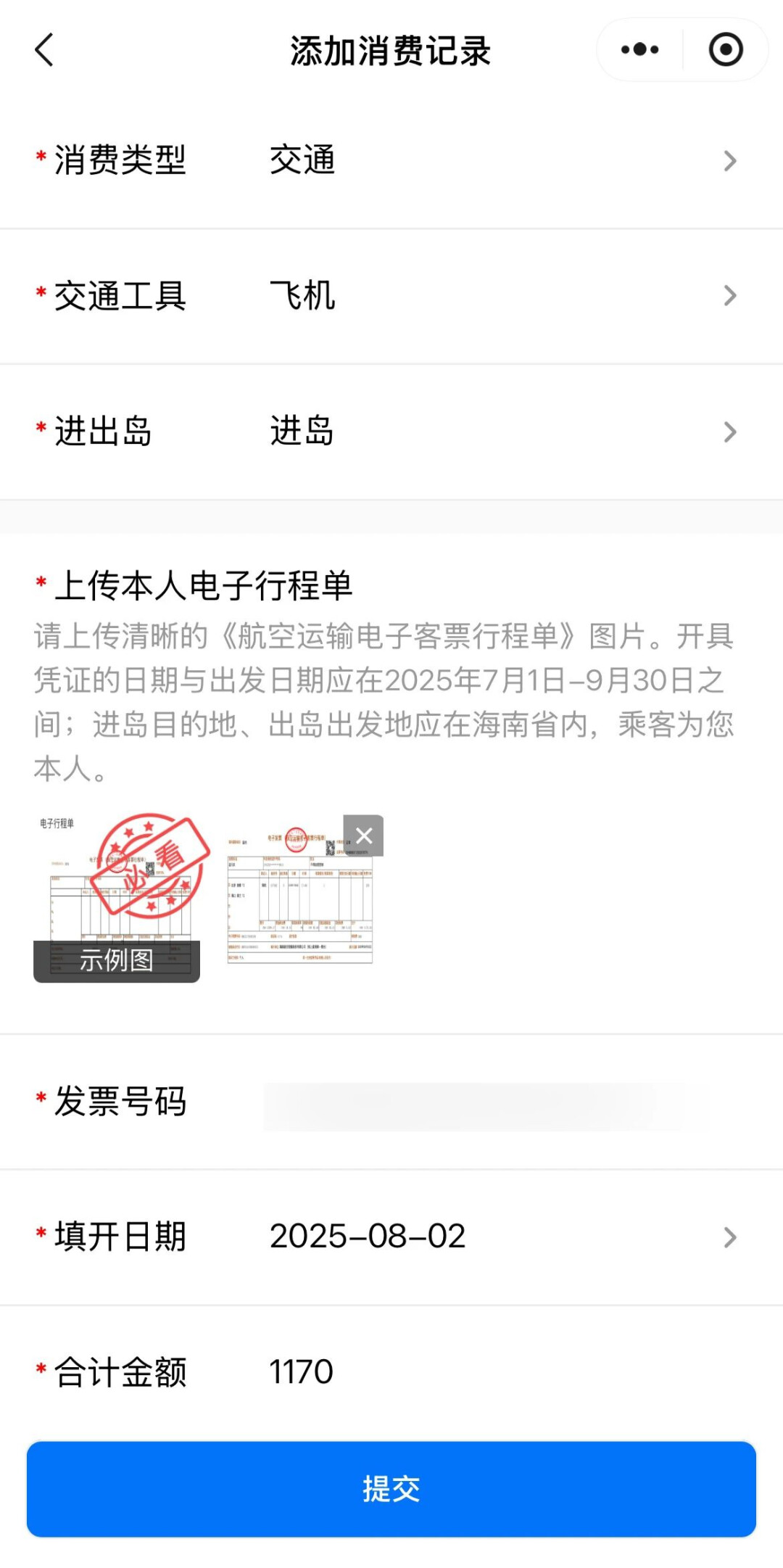Tap the 上传本人电子行程单 section heading

coord(204,585)
